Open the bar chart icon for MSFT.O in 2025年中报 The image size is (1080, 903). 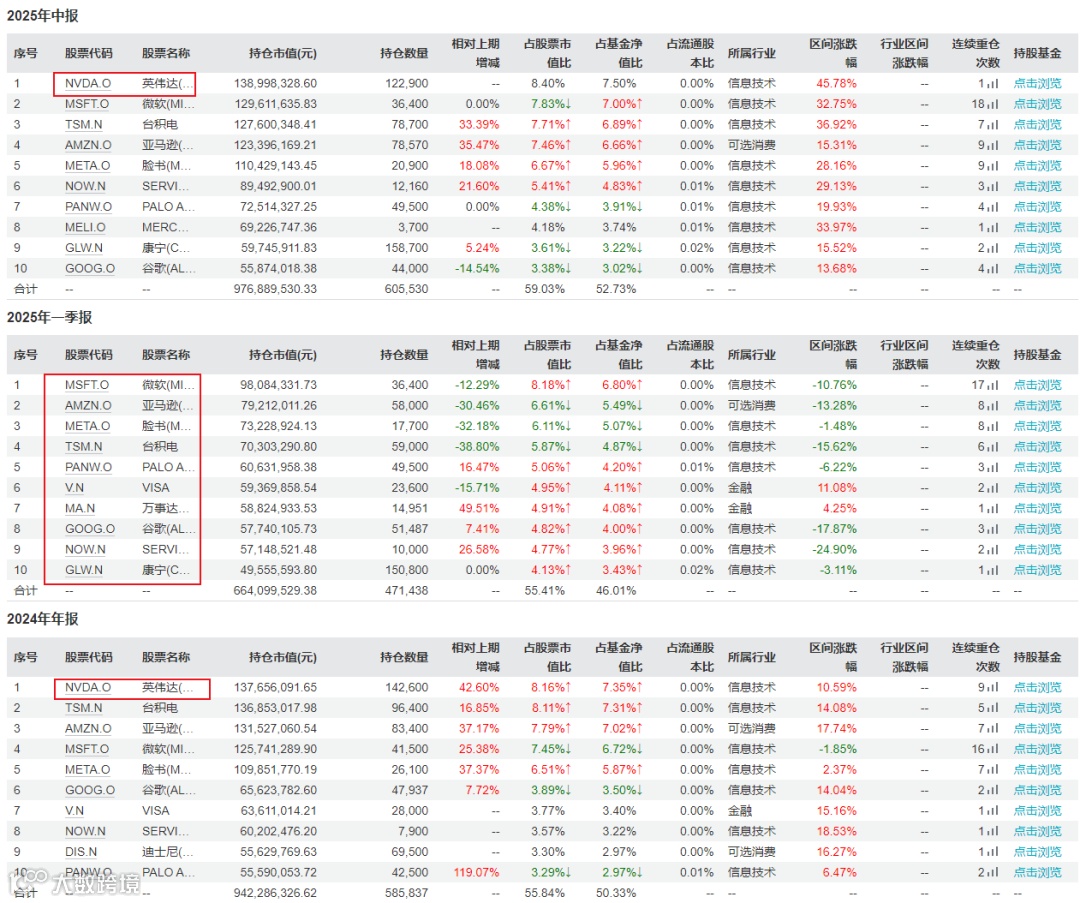coord(993,105)
